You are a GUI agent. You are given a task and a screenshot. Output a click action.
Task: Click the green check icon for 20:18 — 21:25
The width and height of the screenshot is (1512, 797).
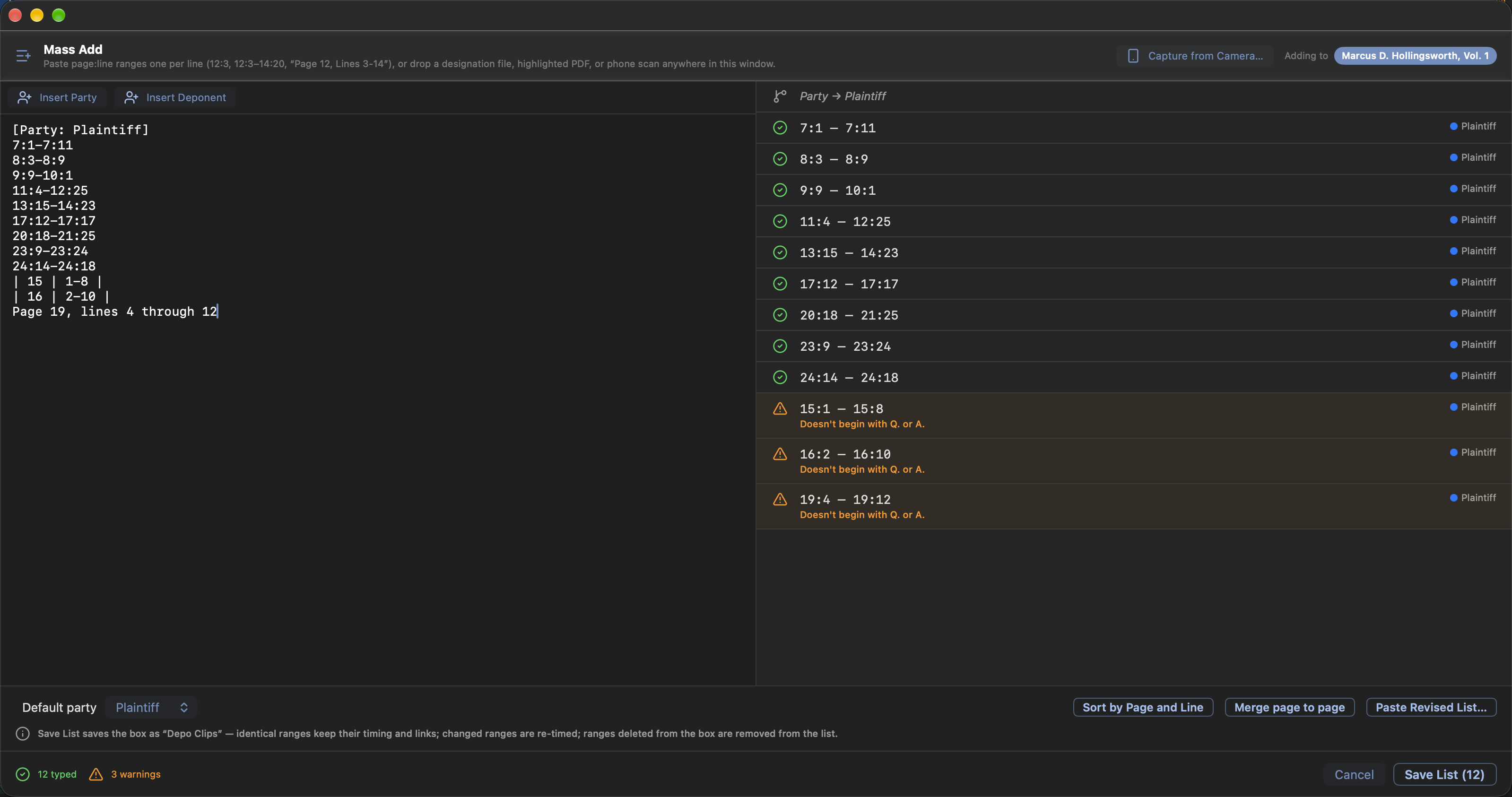(780, 315)
